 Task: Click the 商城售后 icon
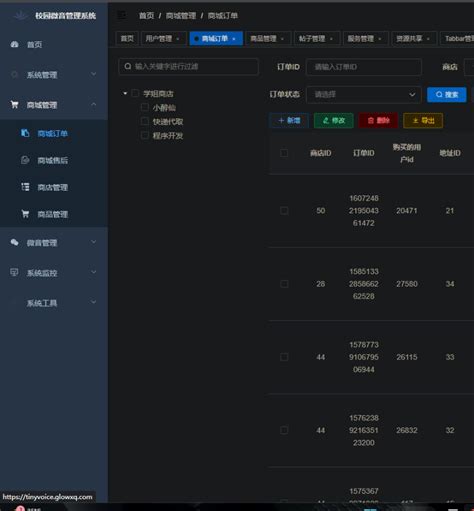(x=25, y=160)
